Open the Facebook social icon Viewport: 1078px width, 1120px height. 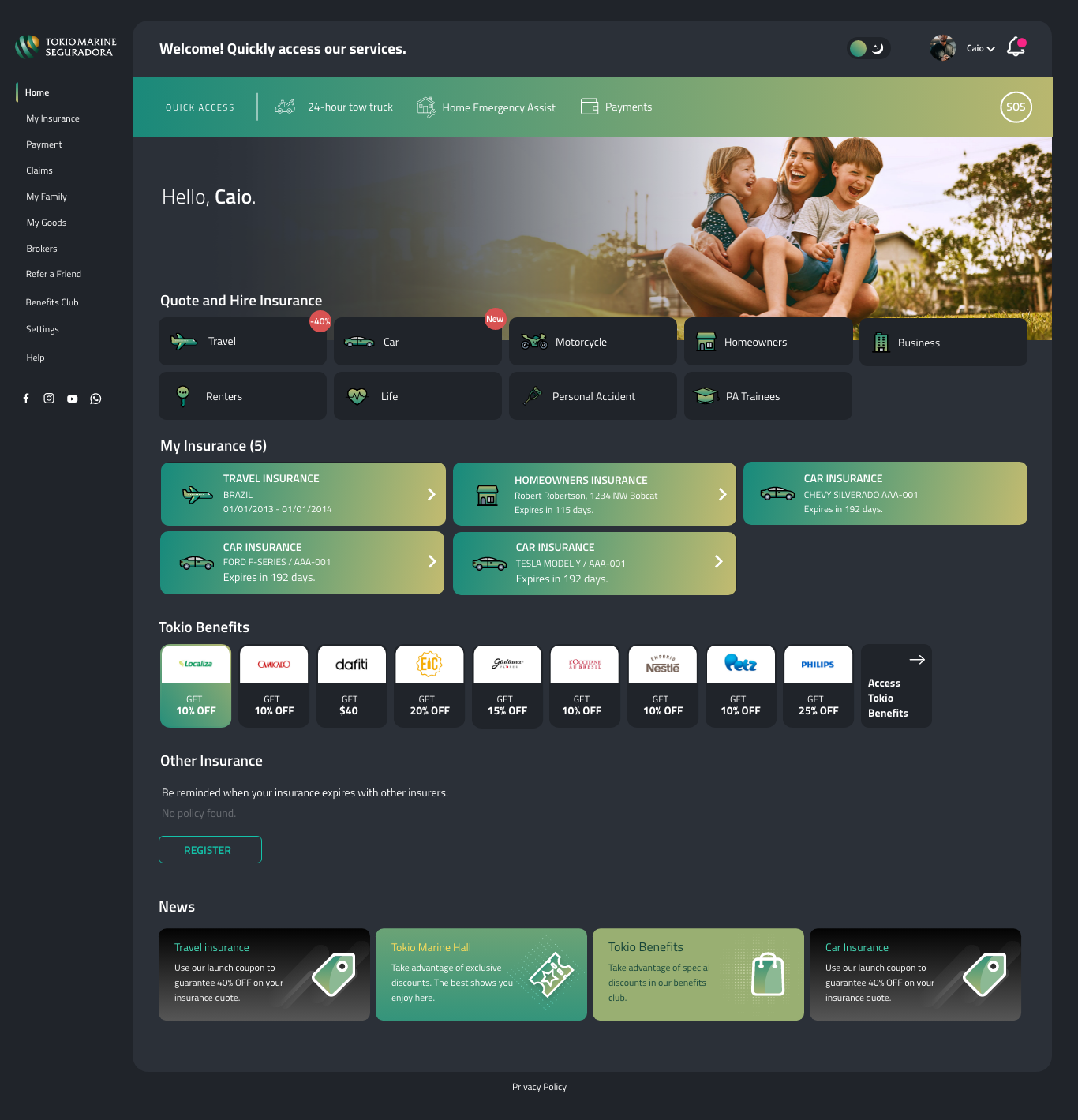click(26, 399)
